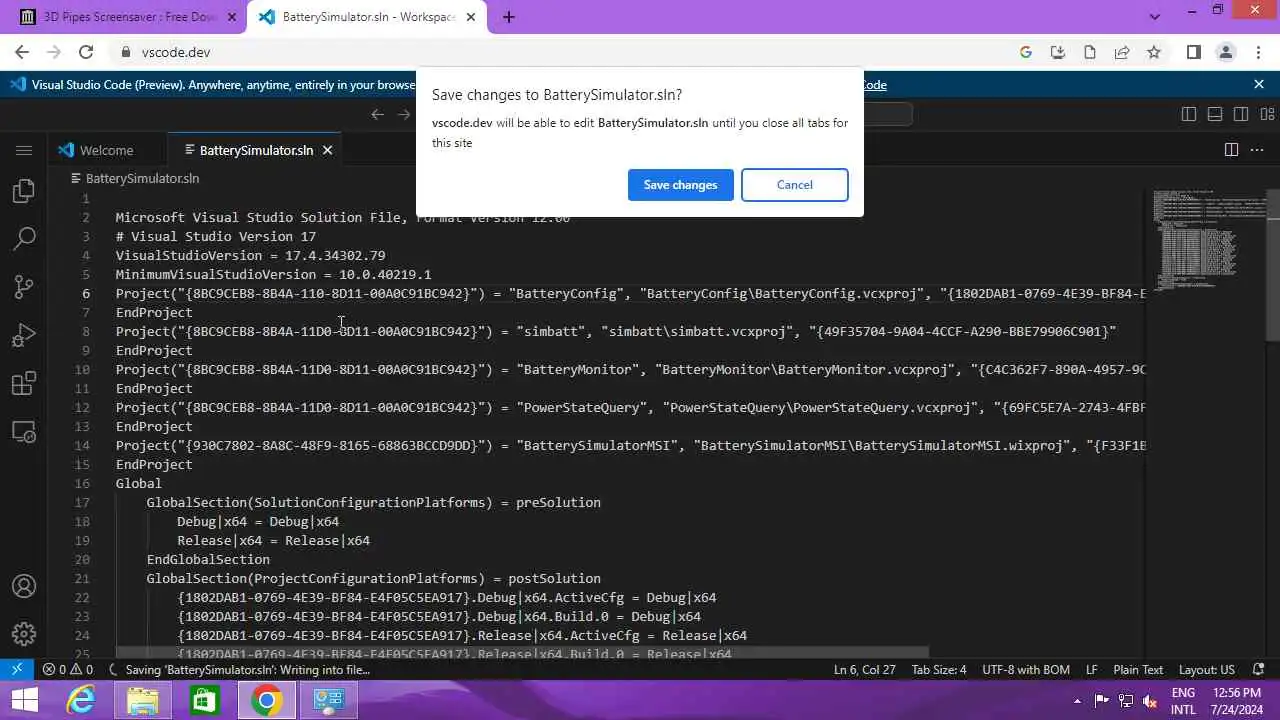
Task: Click the Share this page icon
Action: (x=1122, y=52)
